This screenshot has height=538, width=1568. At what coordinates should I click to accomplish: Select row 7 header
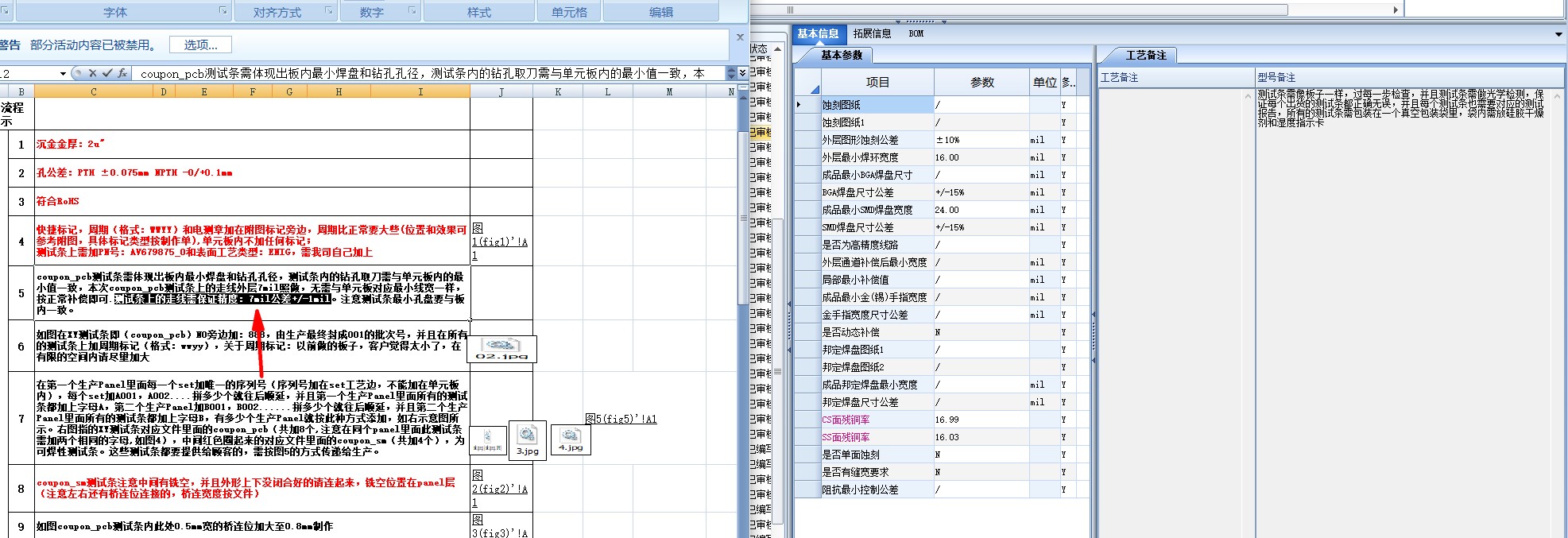[x=21, y=418]
